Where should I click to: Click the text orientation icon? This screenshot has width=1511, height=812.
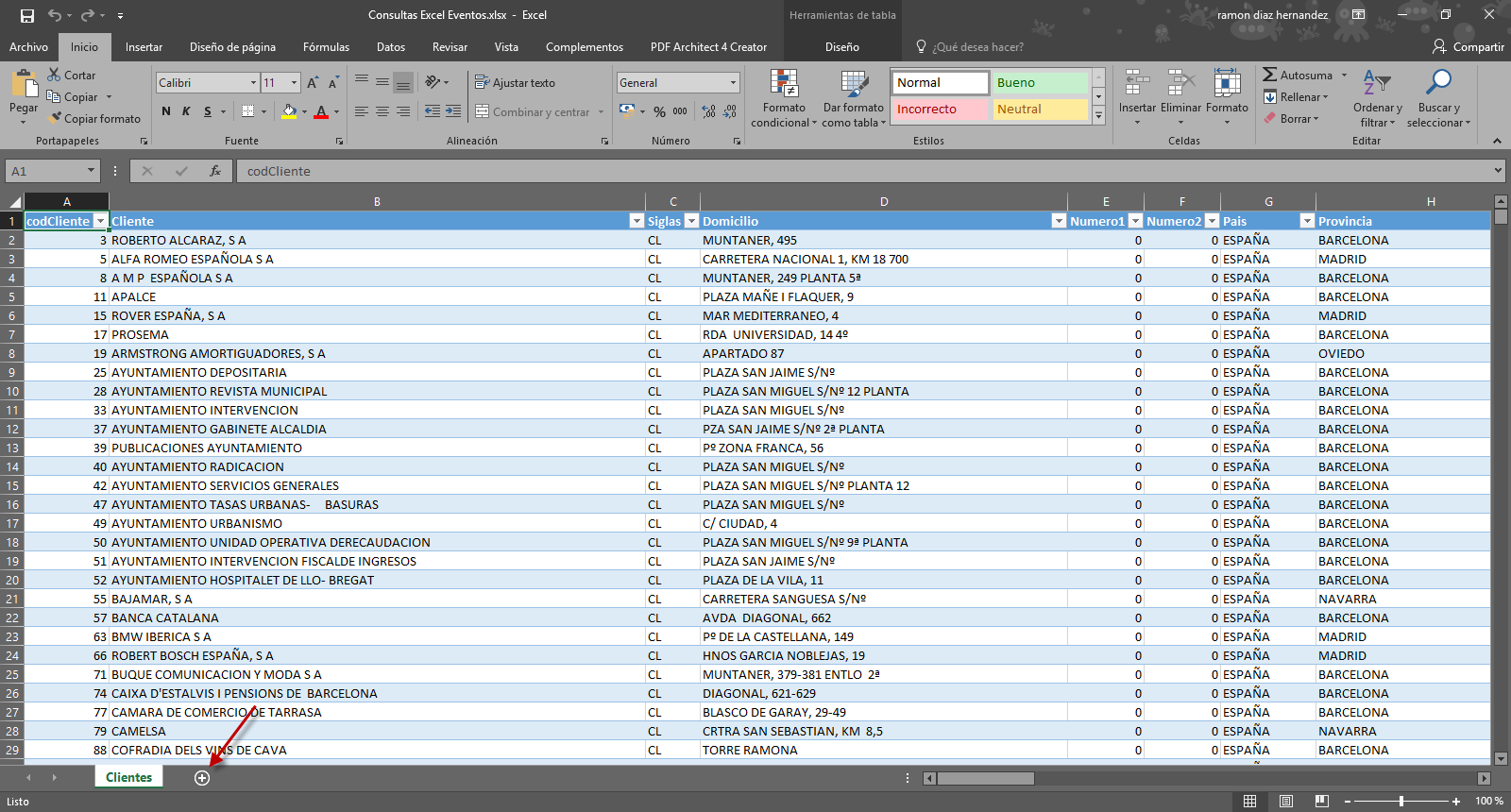pos(433,83)
